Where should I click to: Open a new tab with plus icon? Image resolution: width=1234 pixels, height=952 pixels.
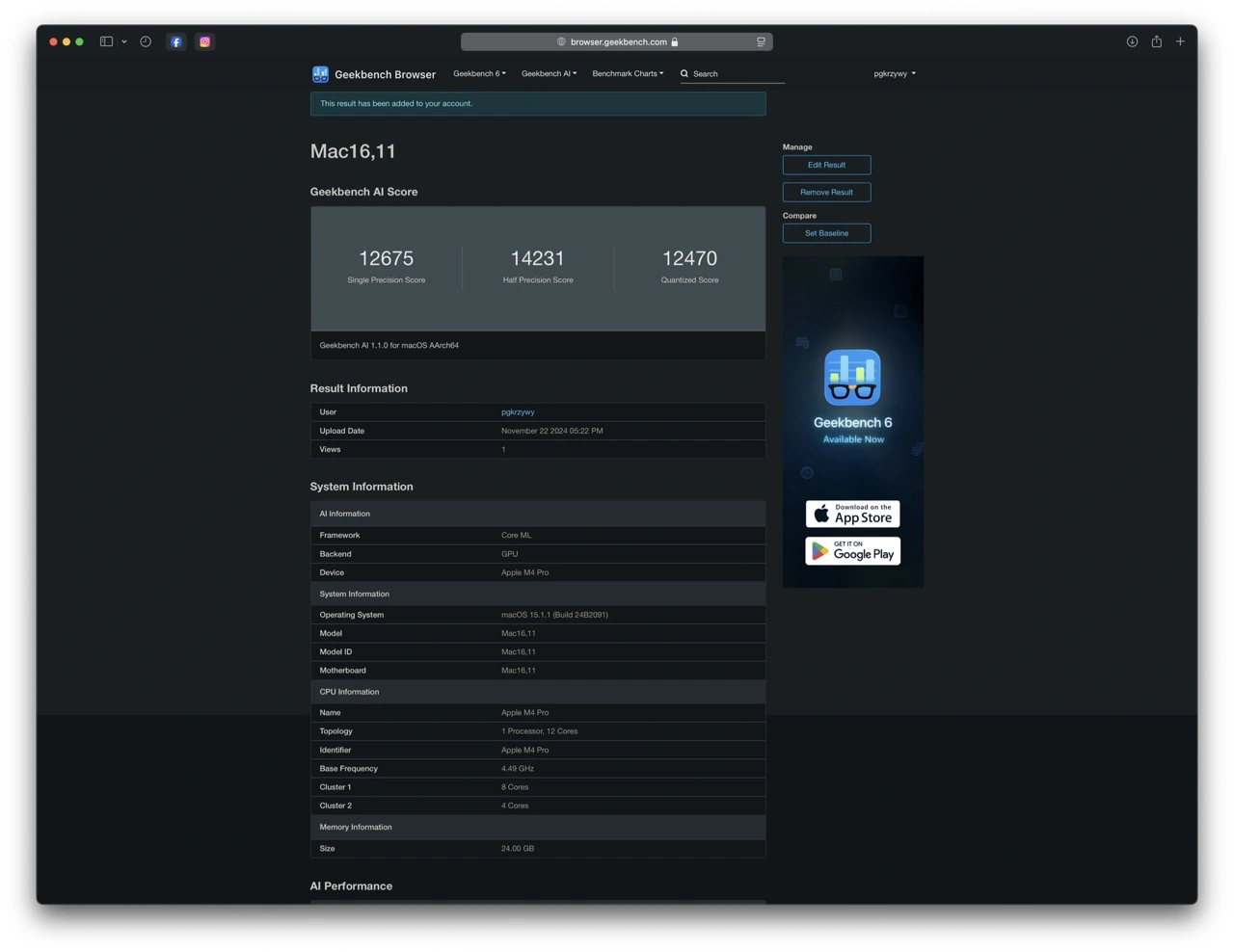coord(1180,41)
